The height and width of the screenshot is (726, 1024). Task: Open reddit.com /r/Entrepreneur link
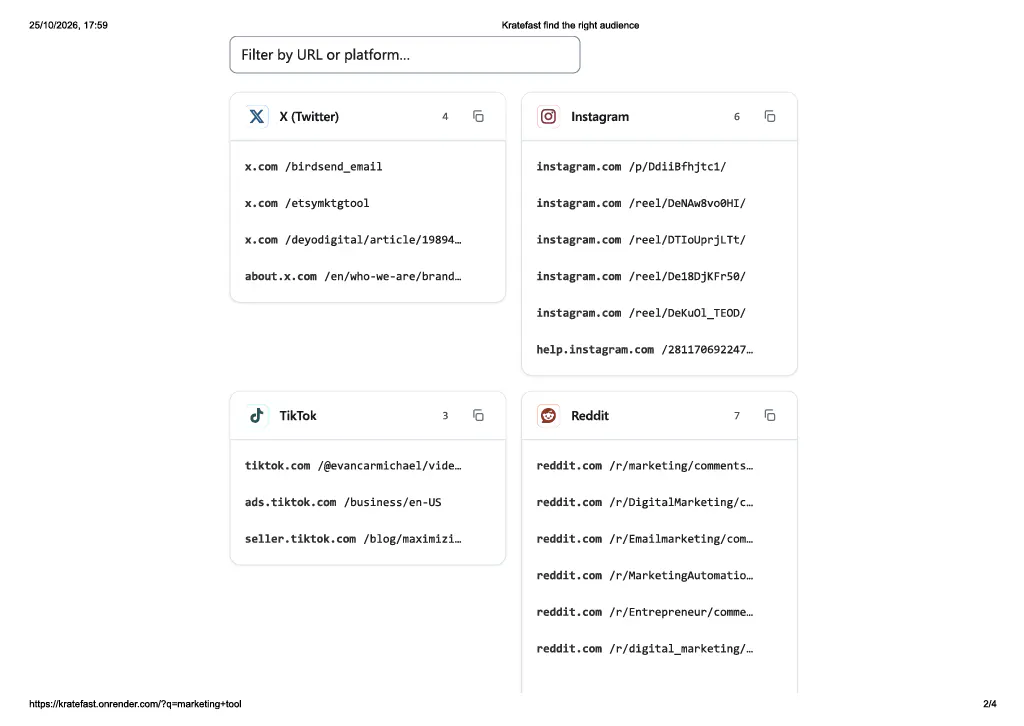pyautogui.click(x=645, y=612)
